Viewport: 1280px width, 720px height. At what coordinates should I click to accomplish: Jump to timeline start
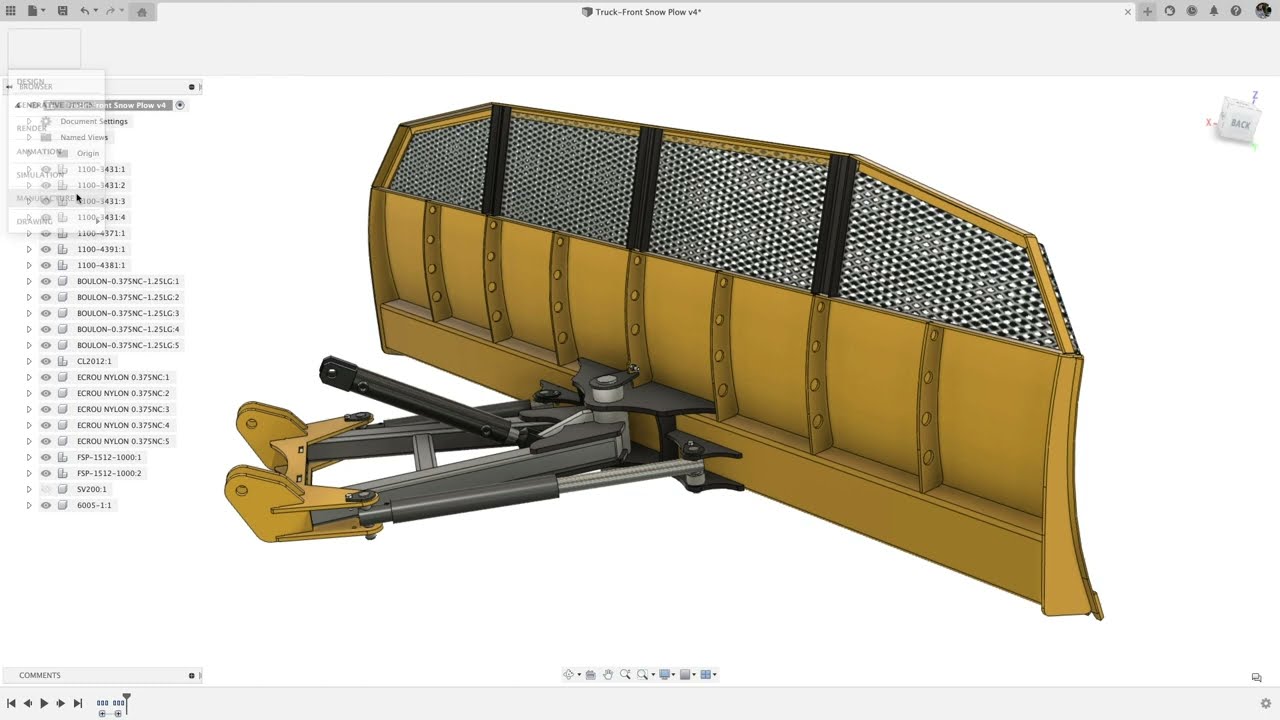tap(11, 704)
